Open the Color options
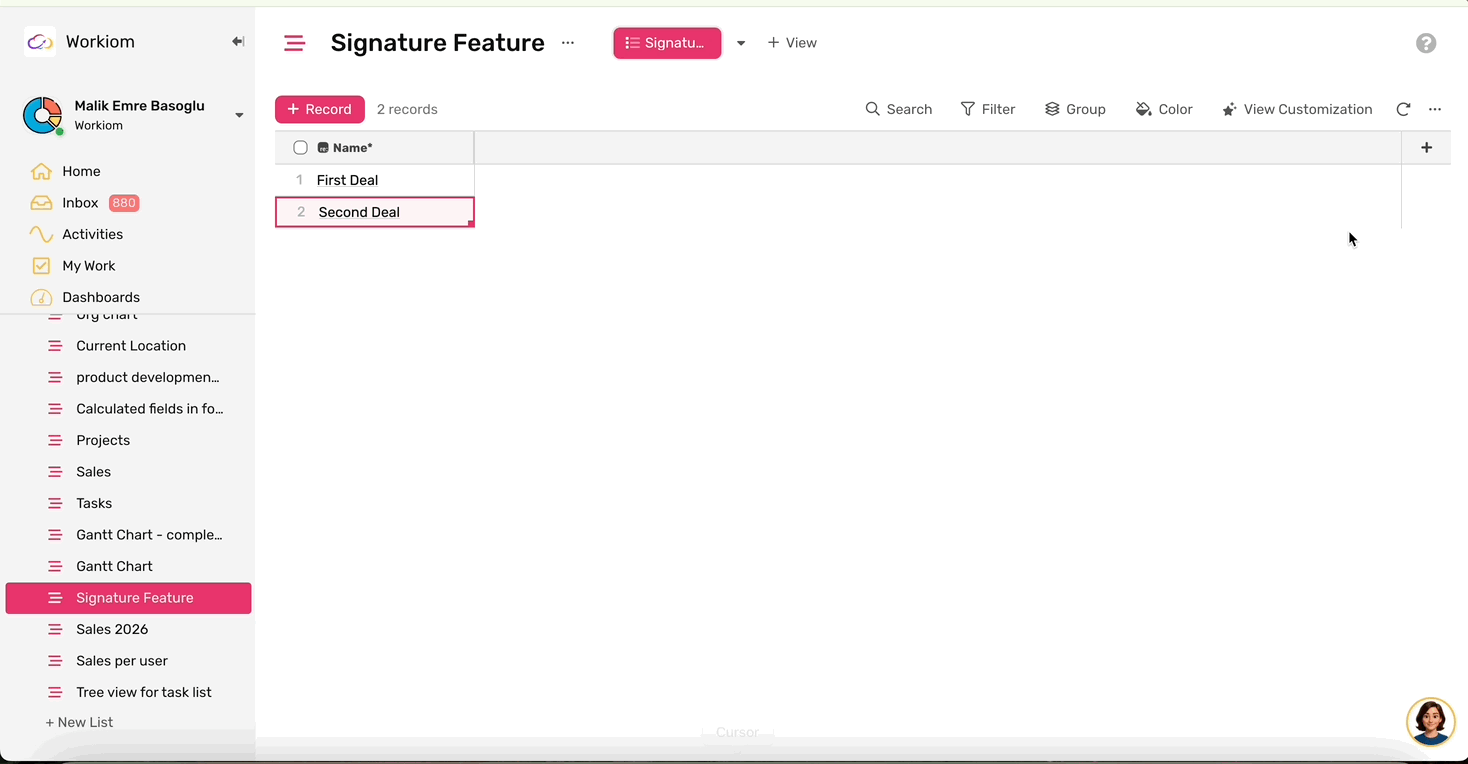 tap(1164, 109)
